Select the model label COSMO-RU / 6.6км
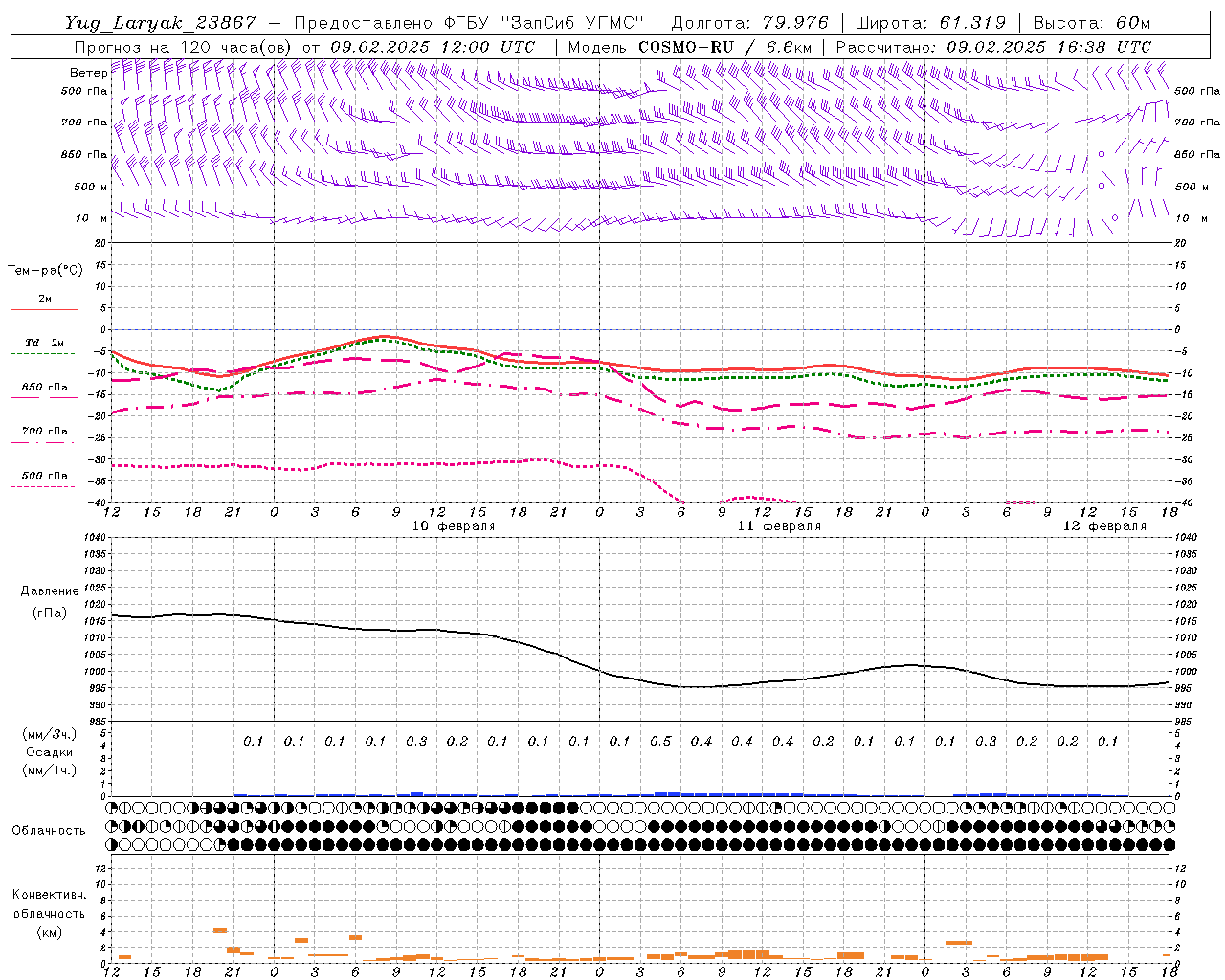Image resolution: width=1225 pixels, height=980 pixels. [x=725, y=47]
